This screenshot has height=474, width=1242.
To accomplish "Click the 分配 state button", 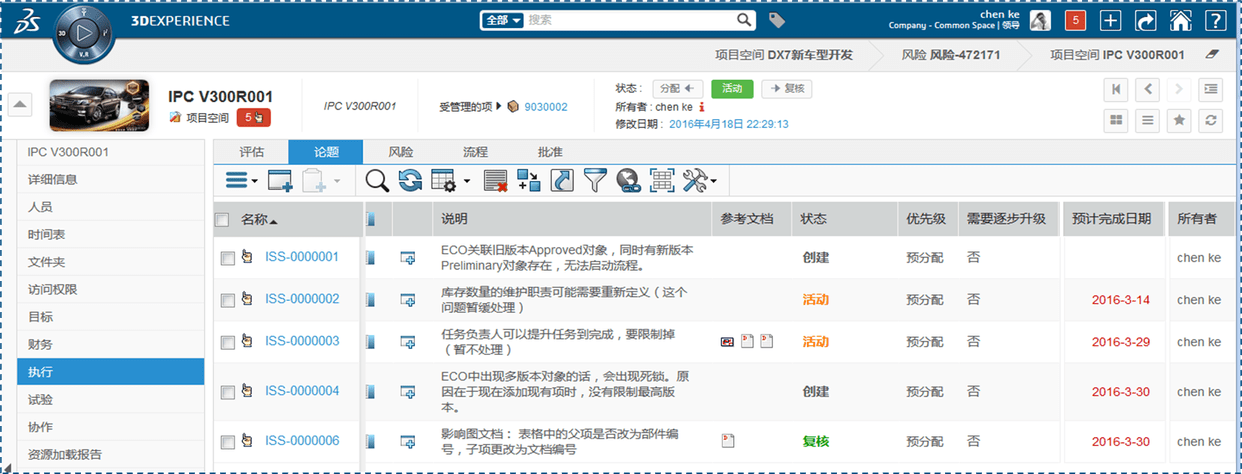I will coord(678,88).
